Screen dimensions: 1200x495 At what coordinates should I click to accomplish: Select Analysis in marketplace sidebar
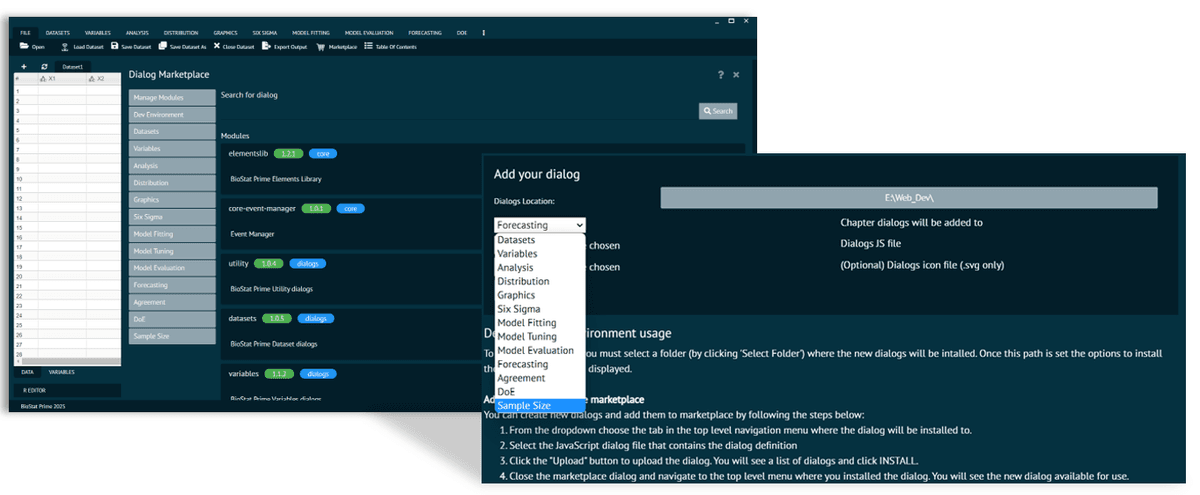[172, 165]
